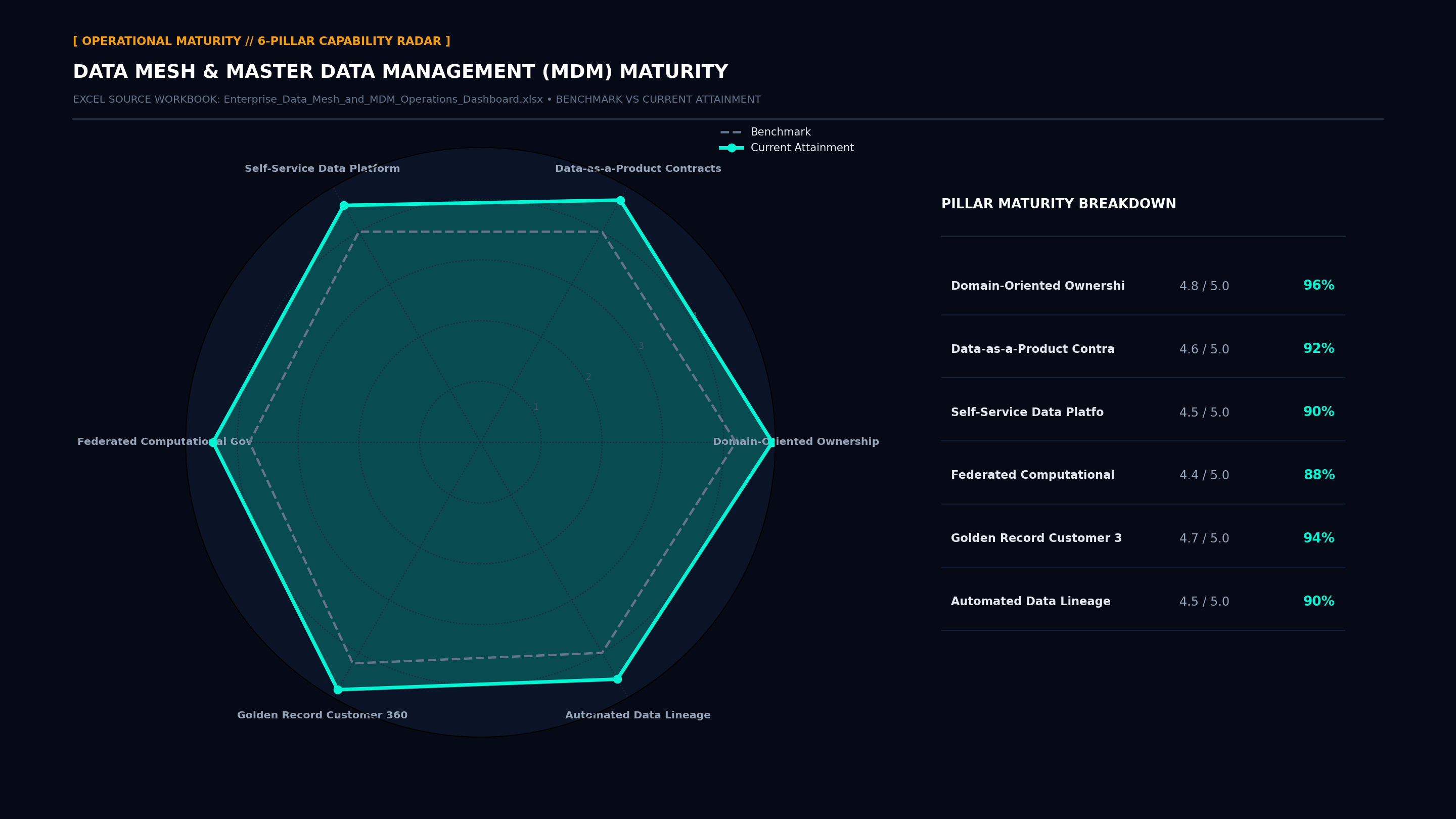Image resolution: width=1456 pixels, height=819 pixels.
Task: Click the Data-as-a-Product Contra row name
Action: point(1033,349)
